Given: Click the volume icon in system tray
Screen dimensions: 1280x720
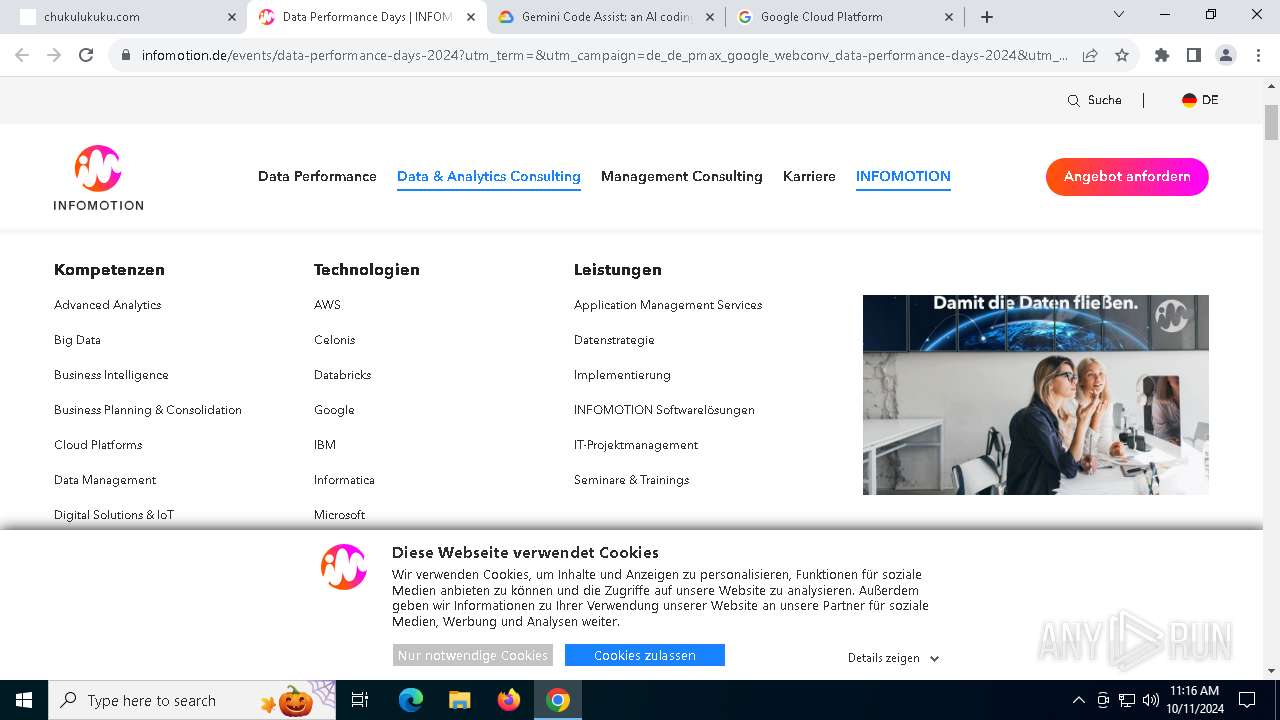Looking at the screenshot, I should click(x=1151, y=700).
